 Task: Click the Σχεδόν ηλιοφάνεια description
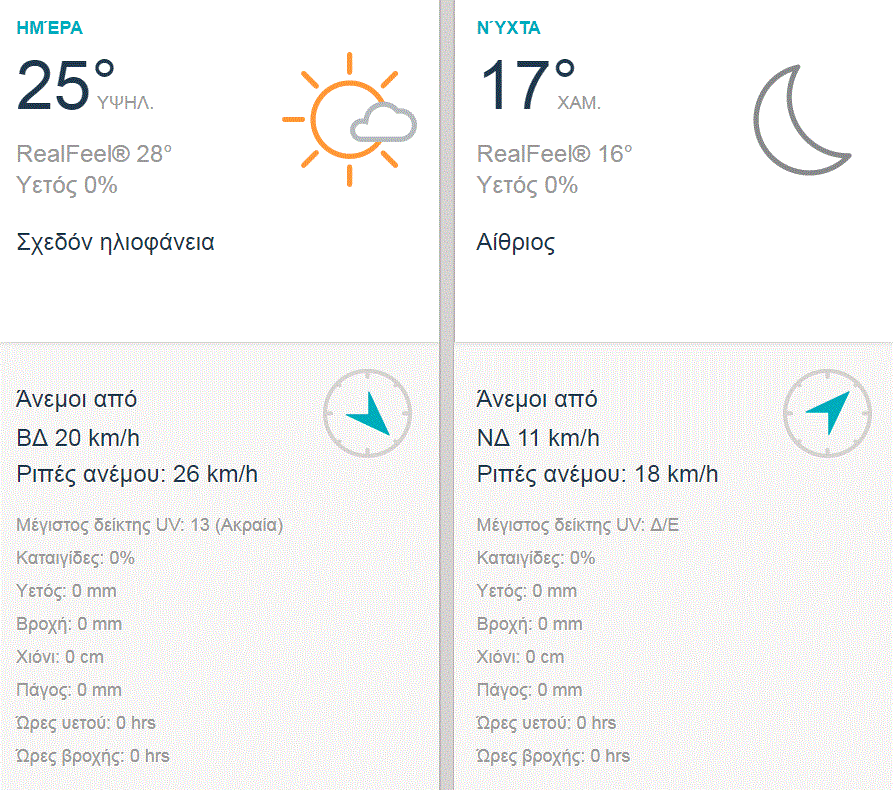tap(116, 242)
